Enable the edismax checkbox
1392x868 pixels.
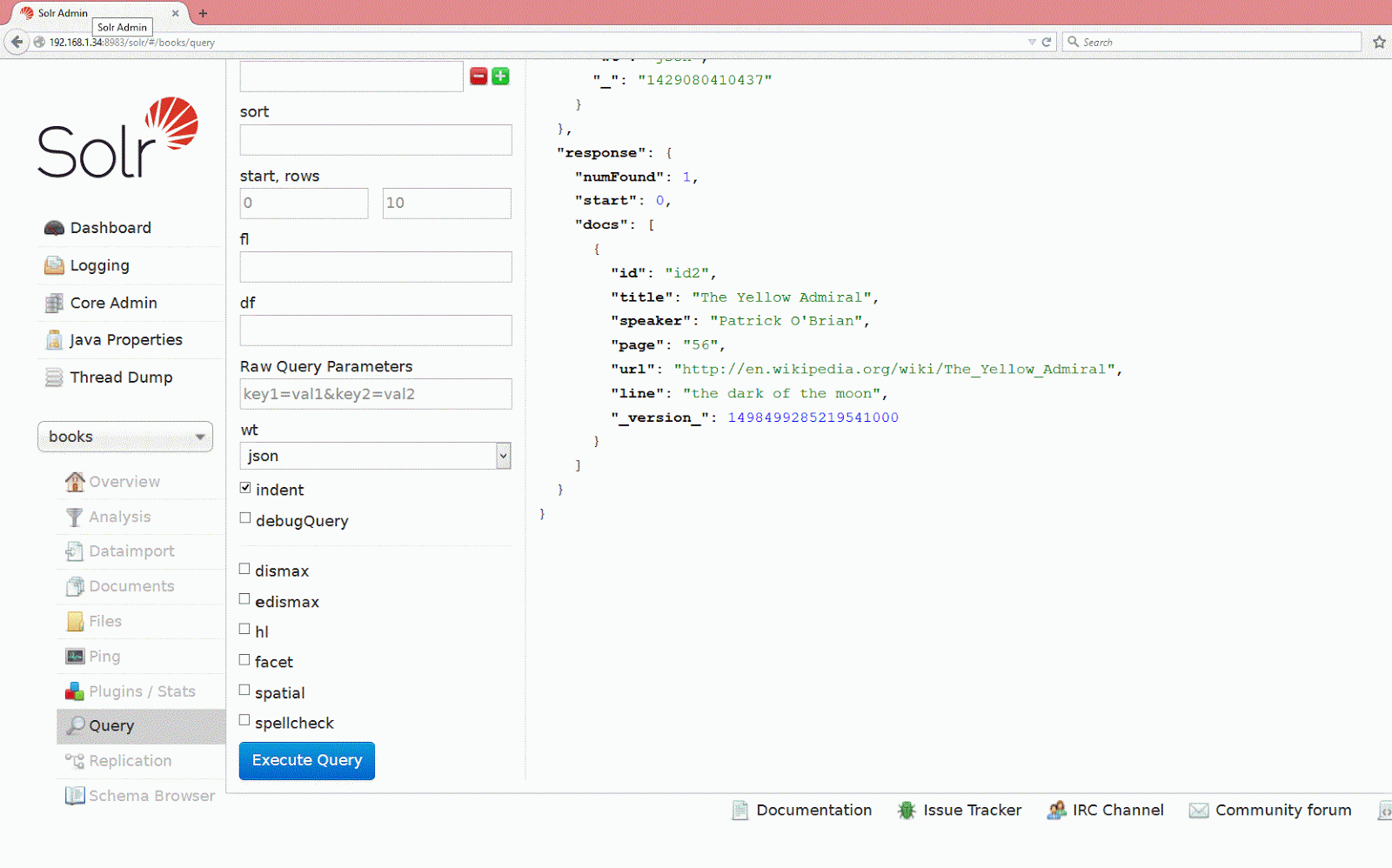[x=244, y=599]
